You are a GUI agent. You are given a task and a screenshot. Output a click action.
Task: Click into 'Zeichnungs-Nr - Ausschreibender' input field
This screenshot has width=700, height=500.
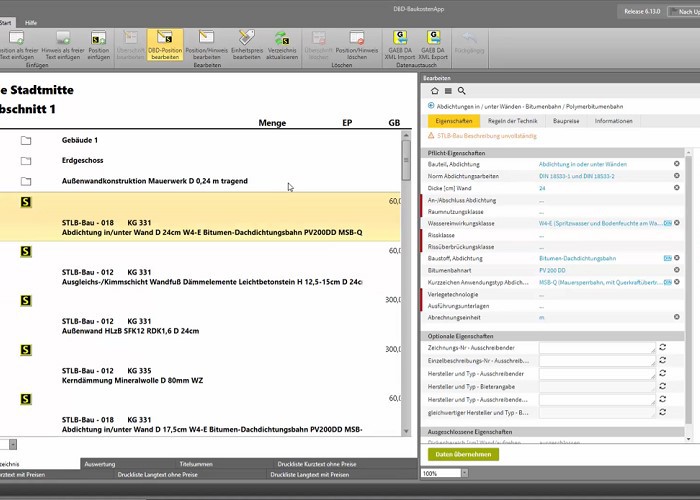click(597, 347)
